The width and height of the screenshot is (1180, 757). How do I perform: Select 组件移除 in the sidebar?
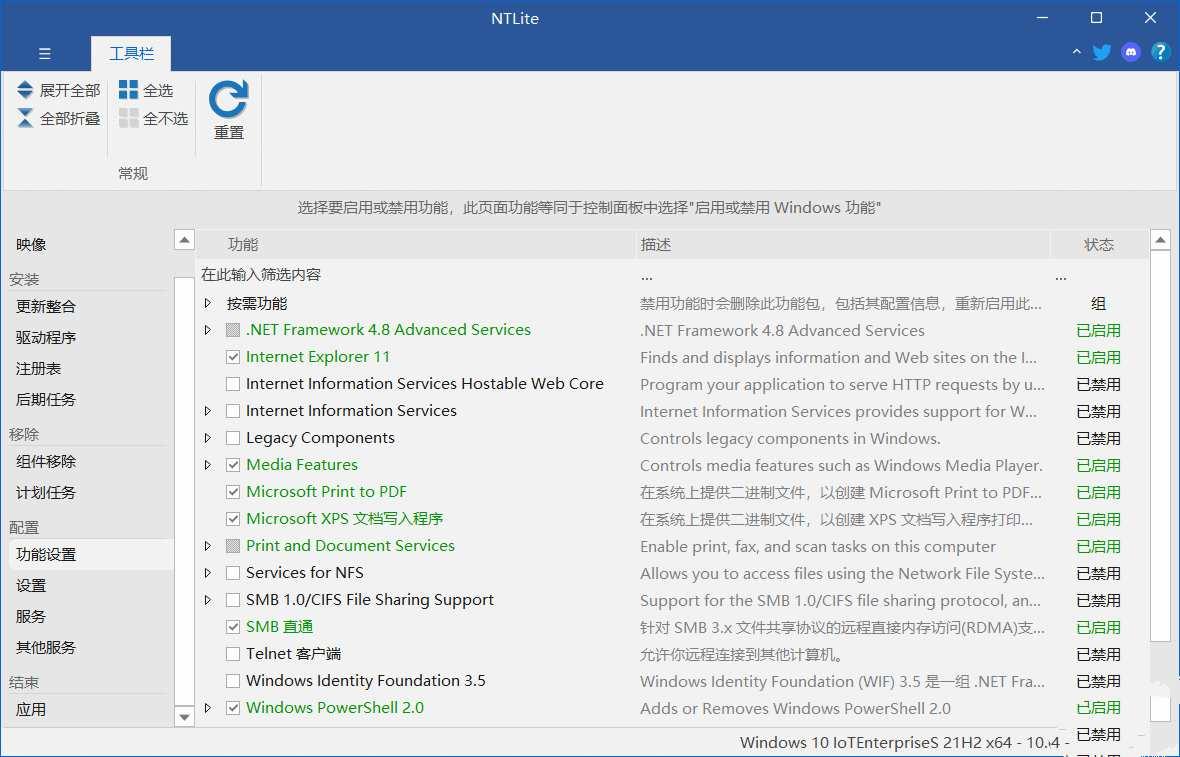(x=44, y=461)
